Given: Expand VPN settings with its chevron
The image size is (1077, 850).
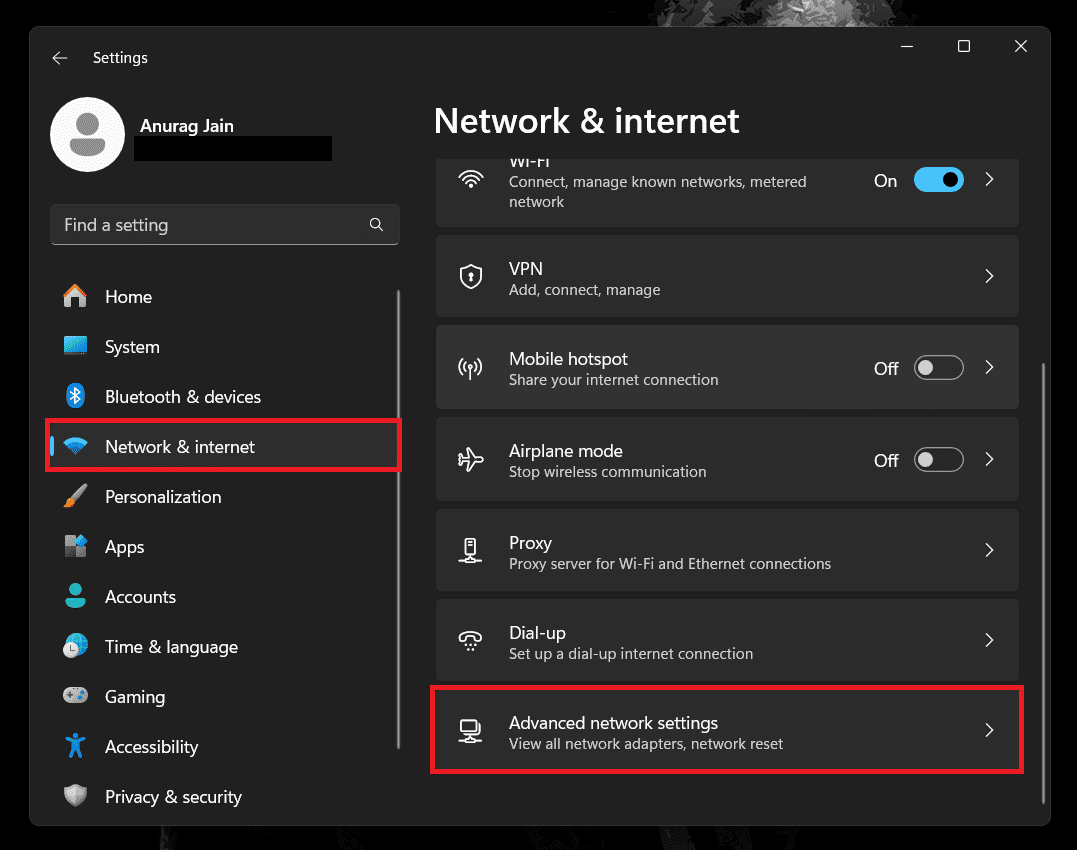Looking at the screenshot, I should [x=989, y=277].
